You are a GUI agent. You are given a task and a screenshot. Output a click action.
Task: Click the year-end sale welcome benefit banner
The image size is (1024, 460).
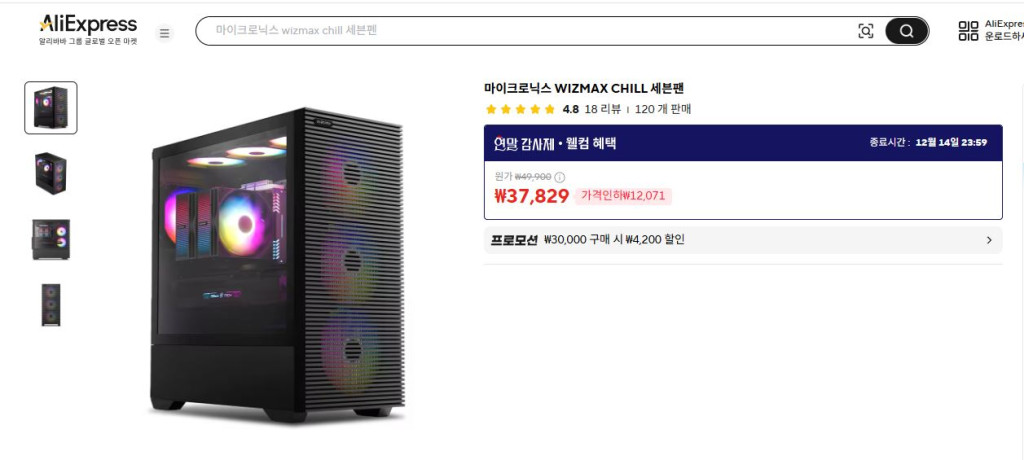point(743,143)
